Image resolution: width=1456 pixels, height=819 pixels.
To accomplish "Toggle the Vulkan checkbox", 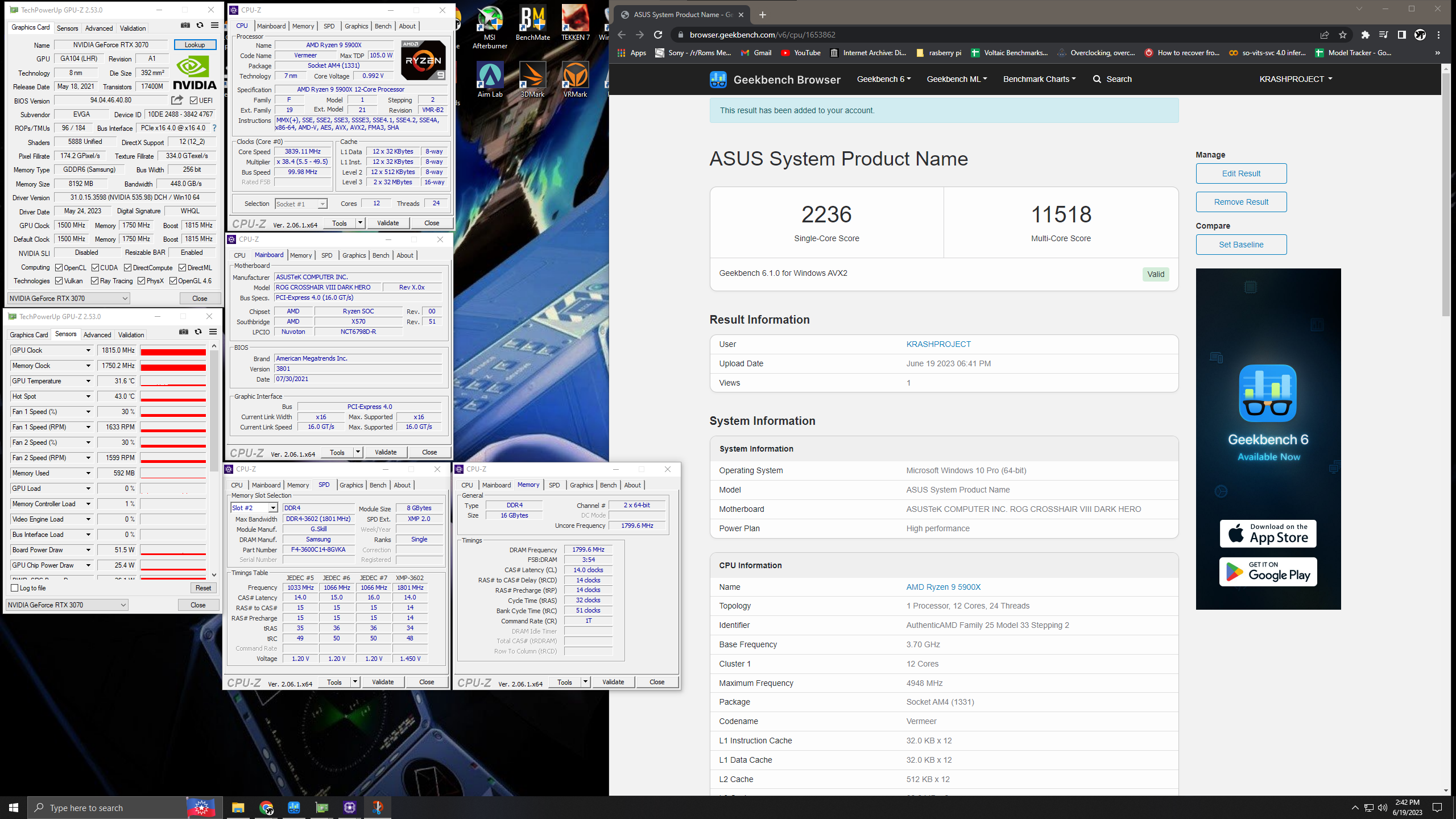I will tap(59, 281).
